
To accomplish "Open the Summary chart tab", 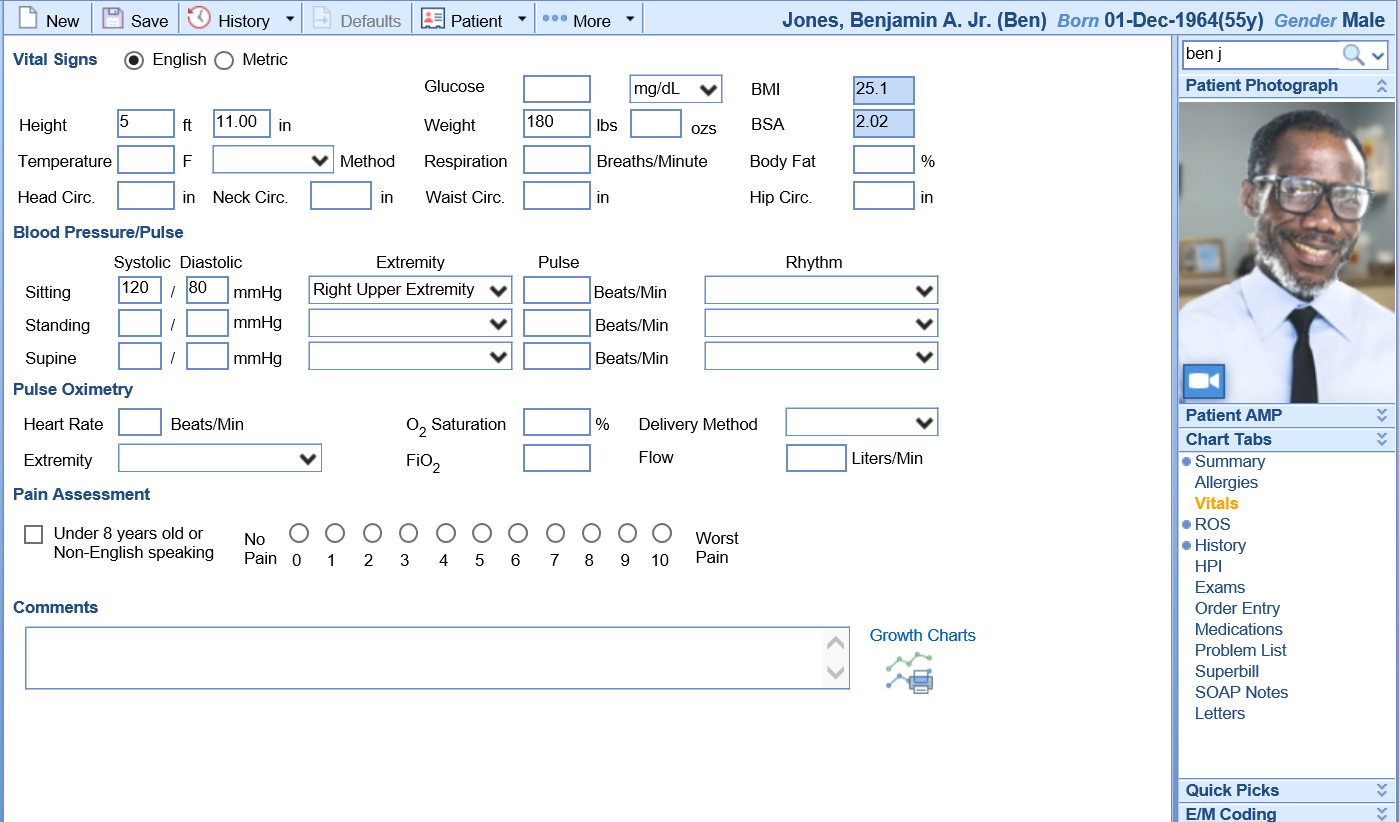I will (1230, 461).
